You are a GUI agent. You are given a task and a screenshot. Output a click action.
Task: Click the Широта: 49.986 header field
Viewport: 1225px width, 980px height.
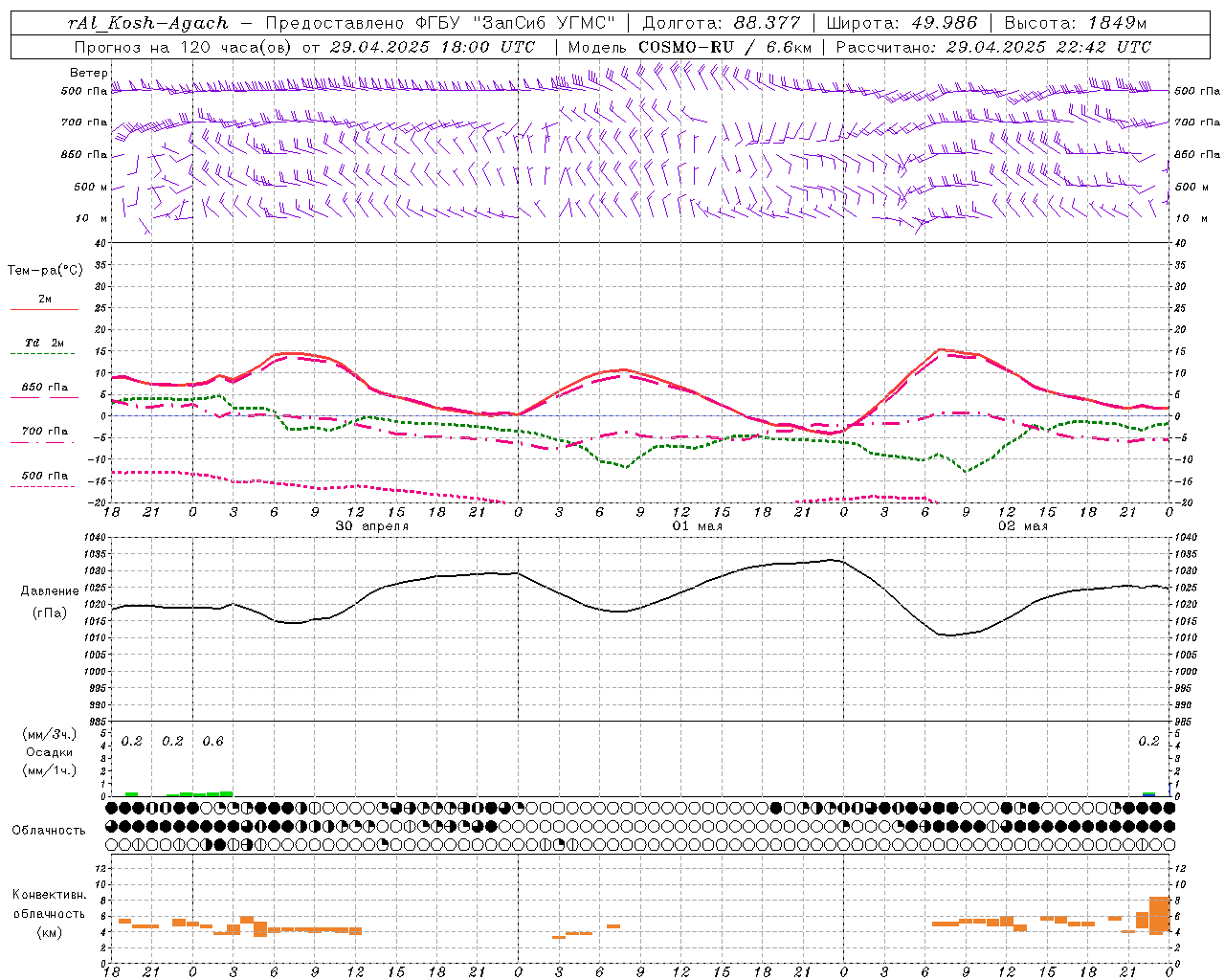(x=902, y=23)
